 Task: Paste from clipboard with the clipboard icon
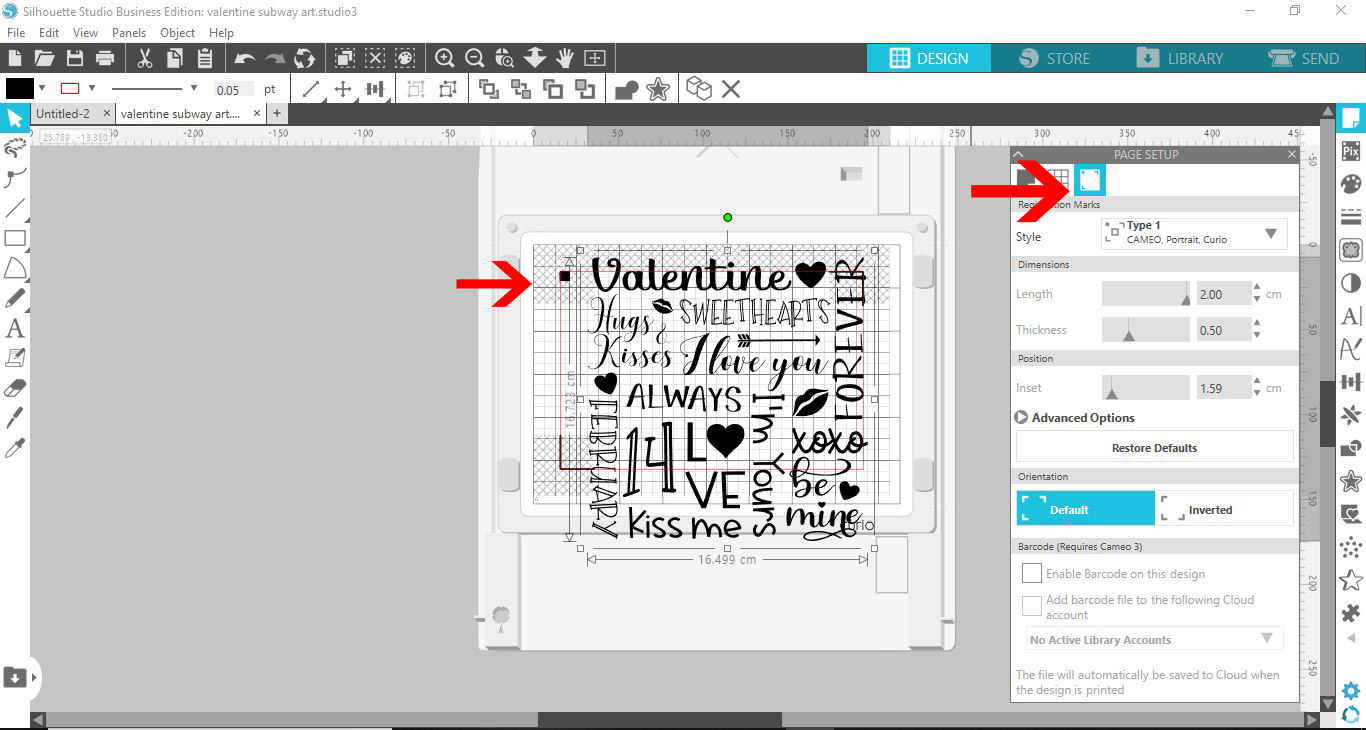click(205, 58)
